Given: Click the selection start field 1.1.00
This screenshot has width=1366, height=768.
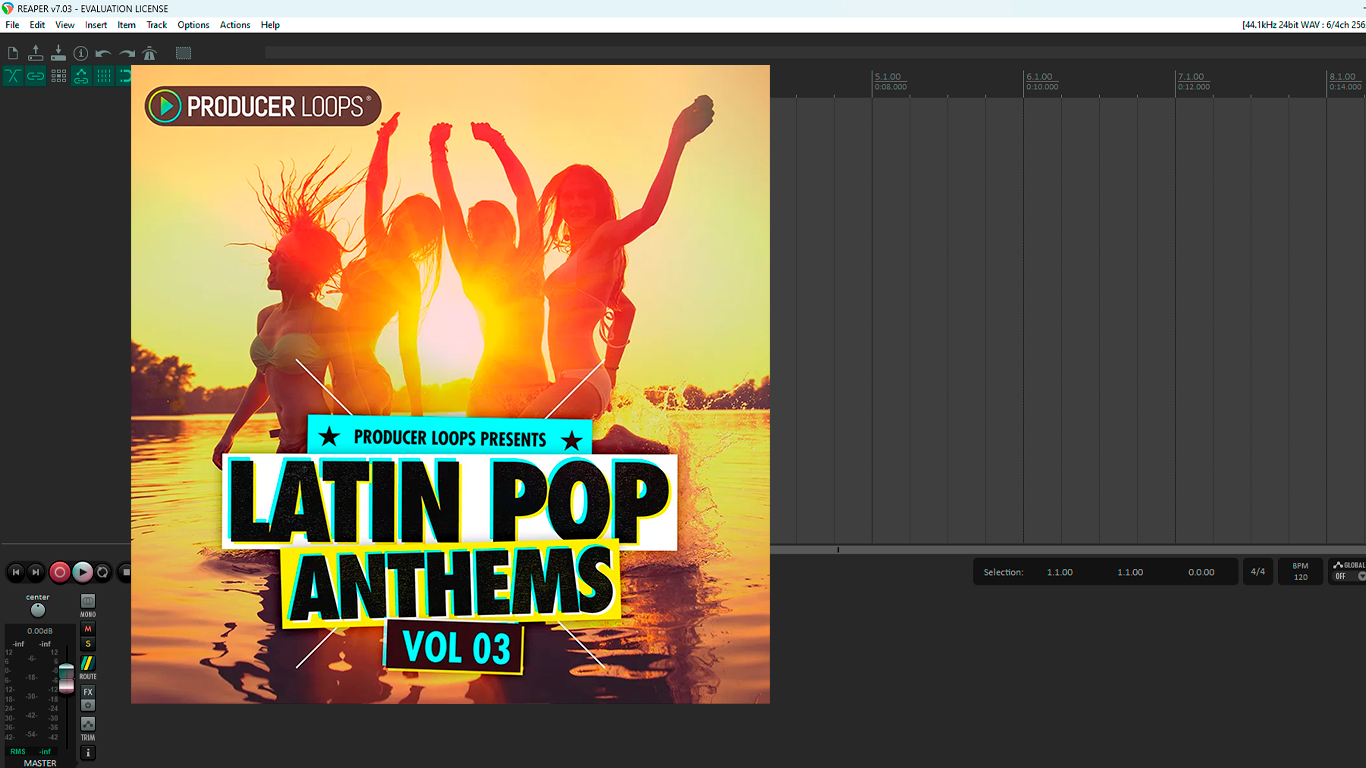Looking at the screenshot, I should click(x=1060, y=572).
